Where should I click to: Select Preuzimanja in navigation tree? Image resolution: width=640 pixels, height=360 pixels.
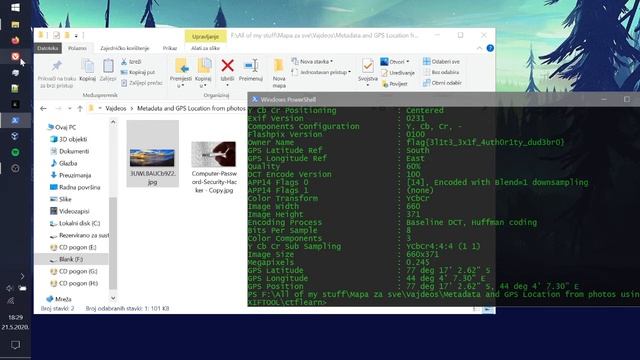[70, 175]
